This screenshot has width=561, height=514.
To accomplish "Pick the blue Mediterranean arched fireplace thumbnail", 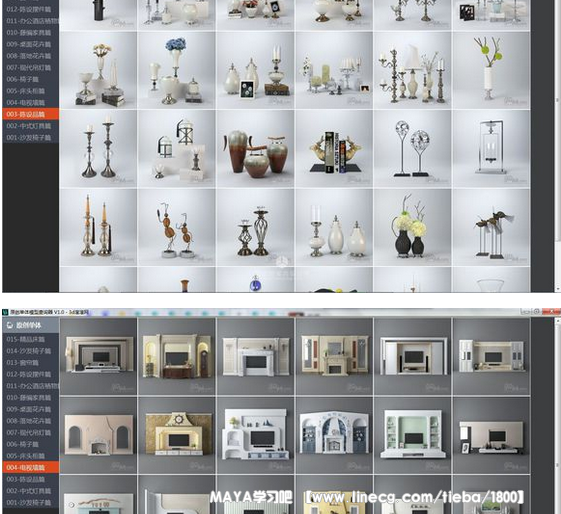I will tap(334, 435).
